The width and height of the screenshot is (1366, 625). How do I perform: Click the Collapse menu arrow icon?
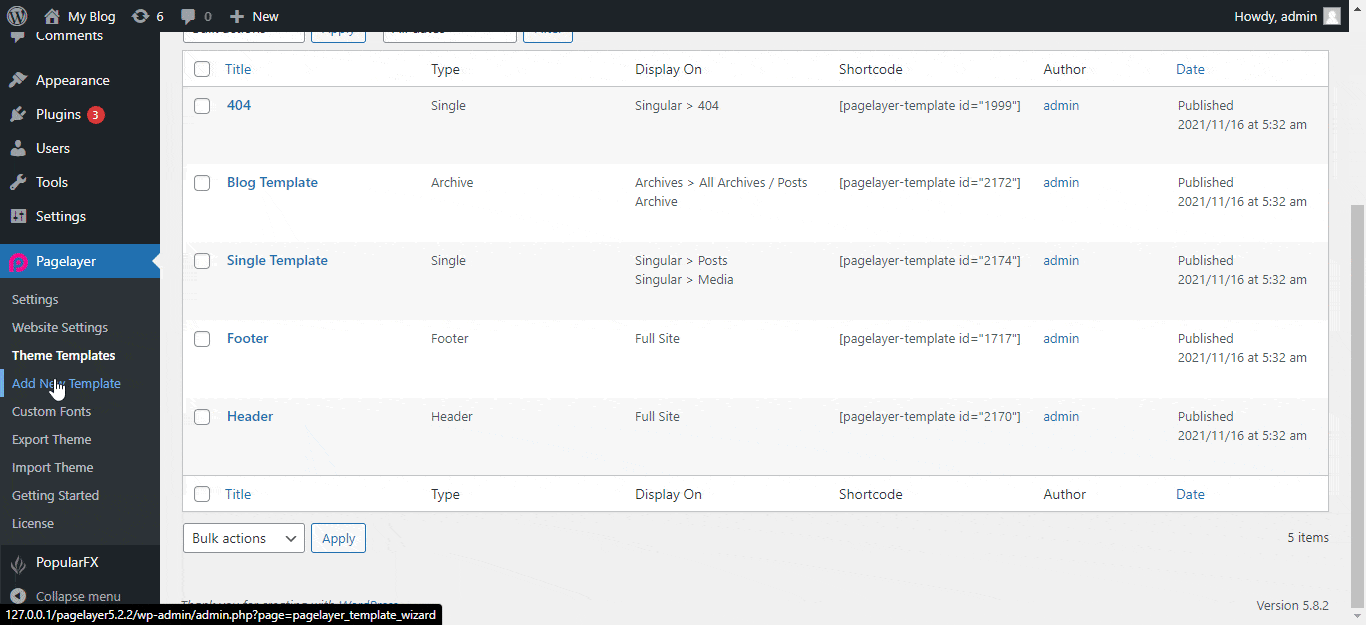click(18, 596)
